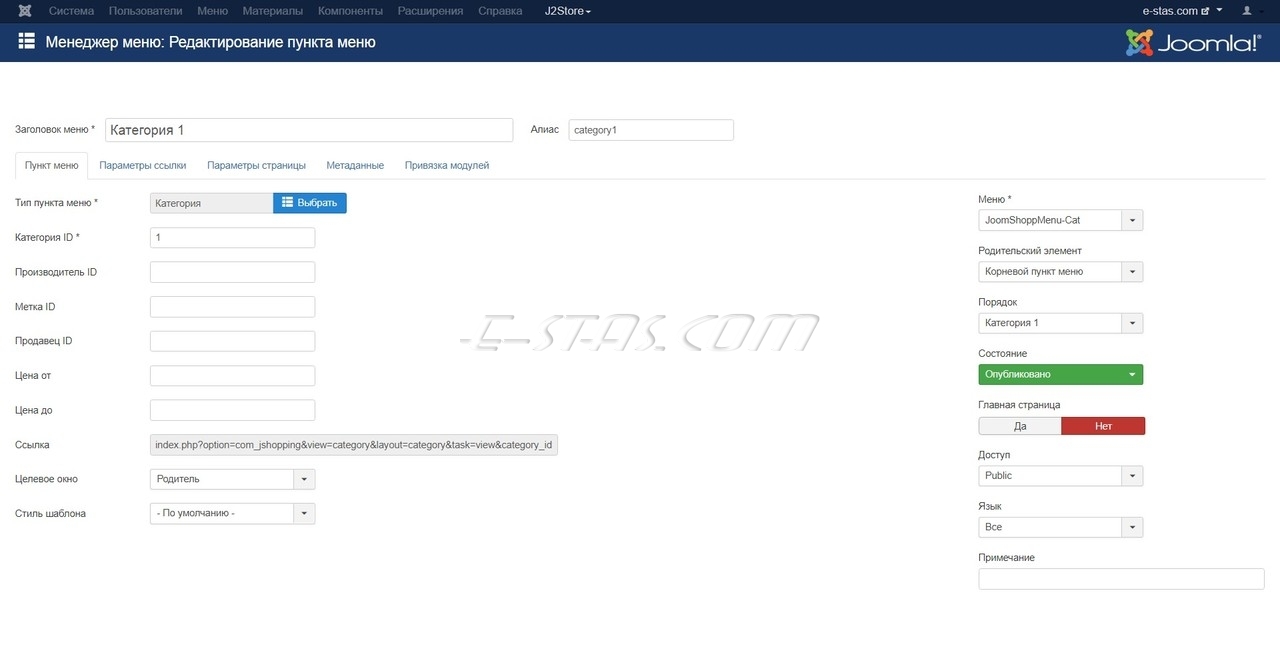1280x653 pixels.
Task: Open the Меню top menu
Action: pos(212,11)
